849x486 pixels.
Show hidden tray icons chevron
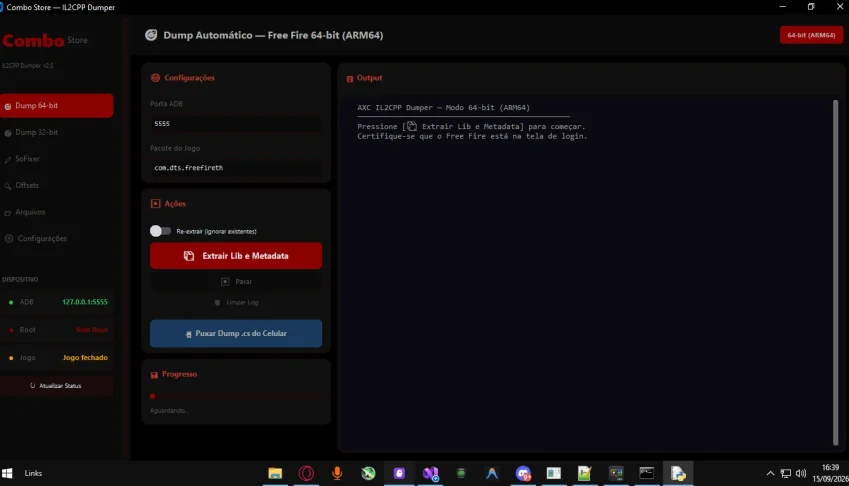coord(770,474)
